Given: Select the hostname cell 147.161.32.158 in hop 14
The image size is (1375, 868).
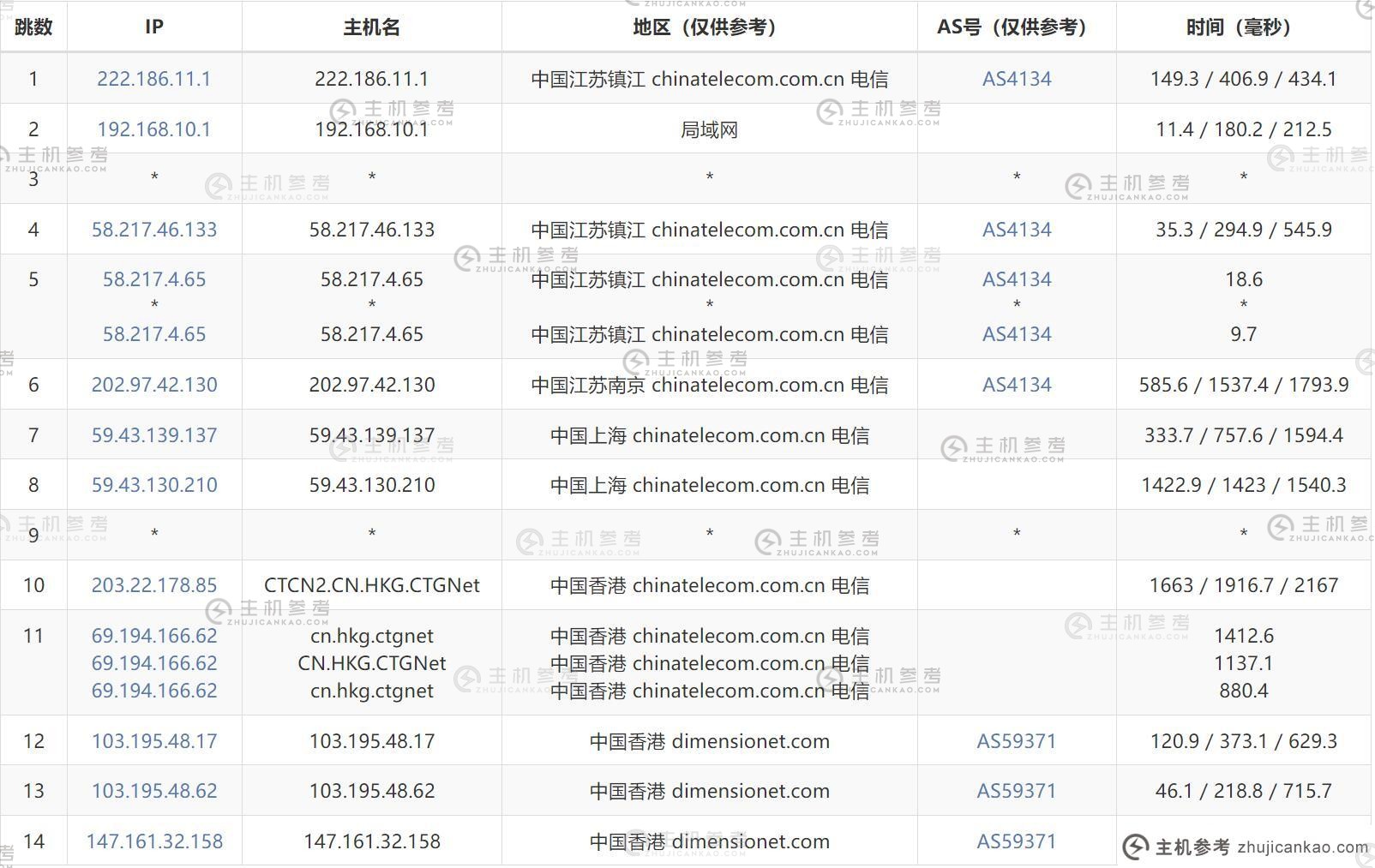Looking at the screenshot, I should [x=372, y=841].
